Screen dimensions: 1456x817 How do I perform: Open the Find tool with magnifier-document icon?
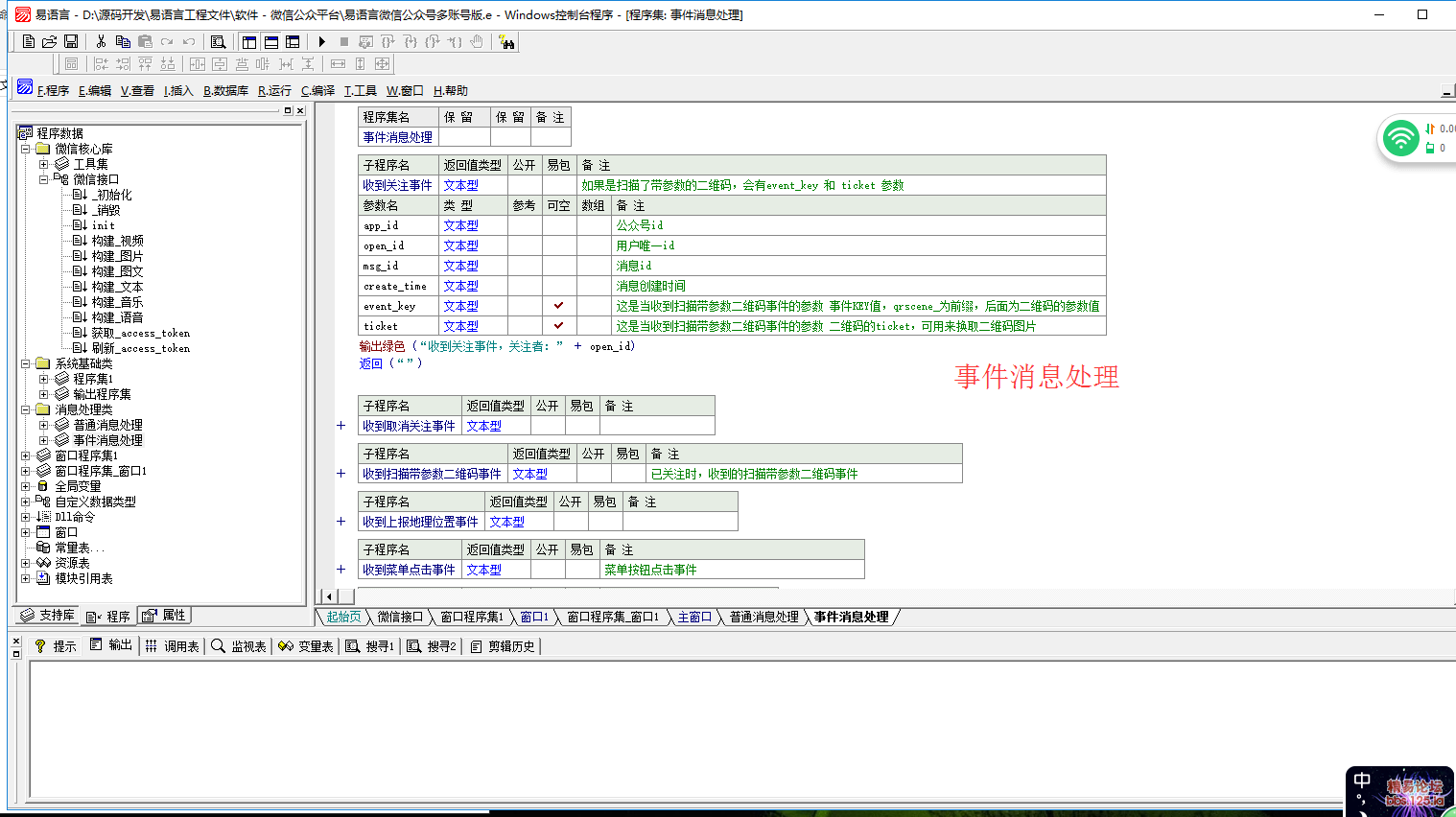pos(218,41)
